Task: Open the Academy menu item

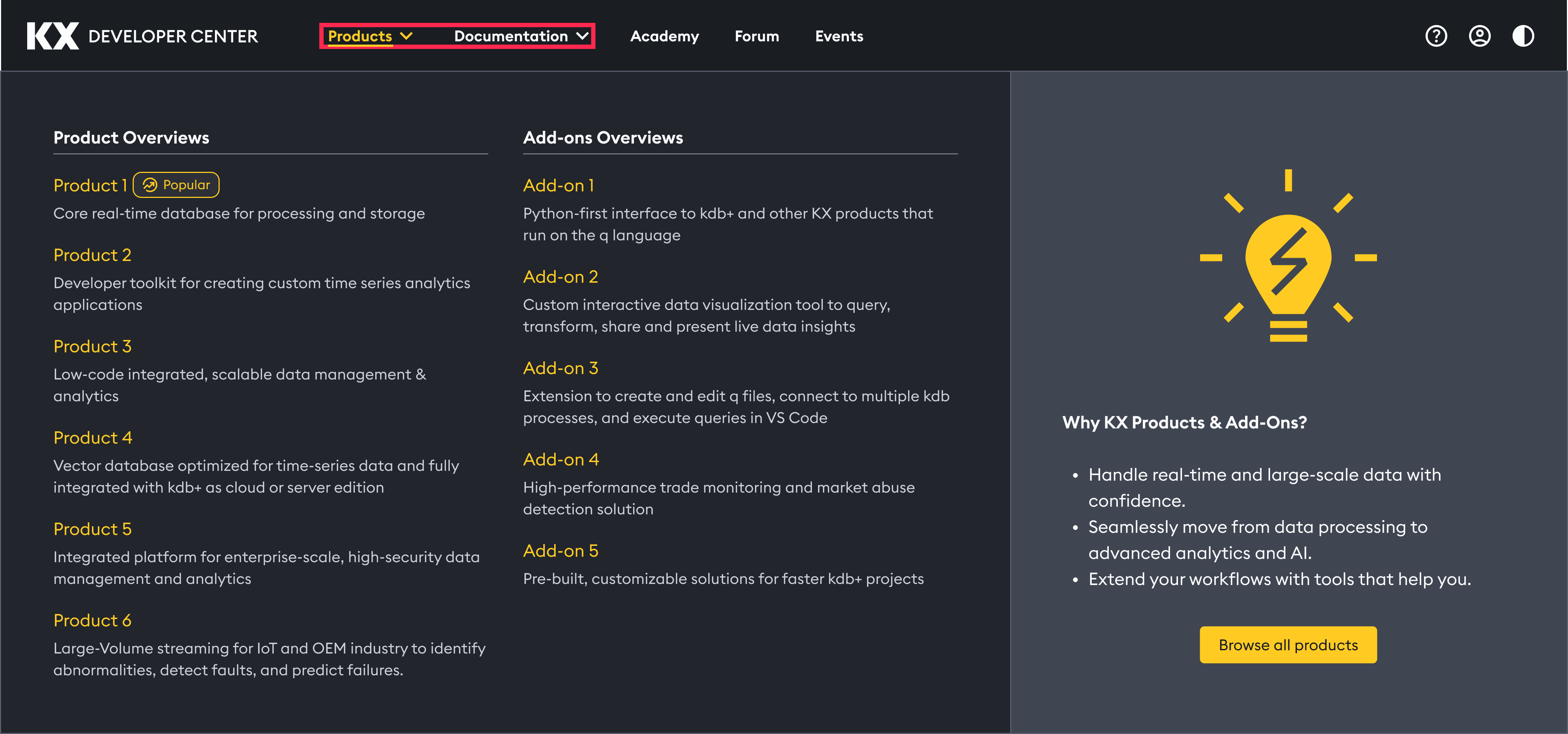Action: coord(664,36)
